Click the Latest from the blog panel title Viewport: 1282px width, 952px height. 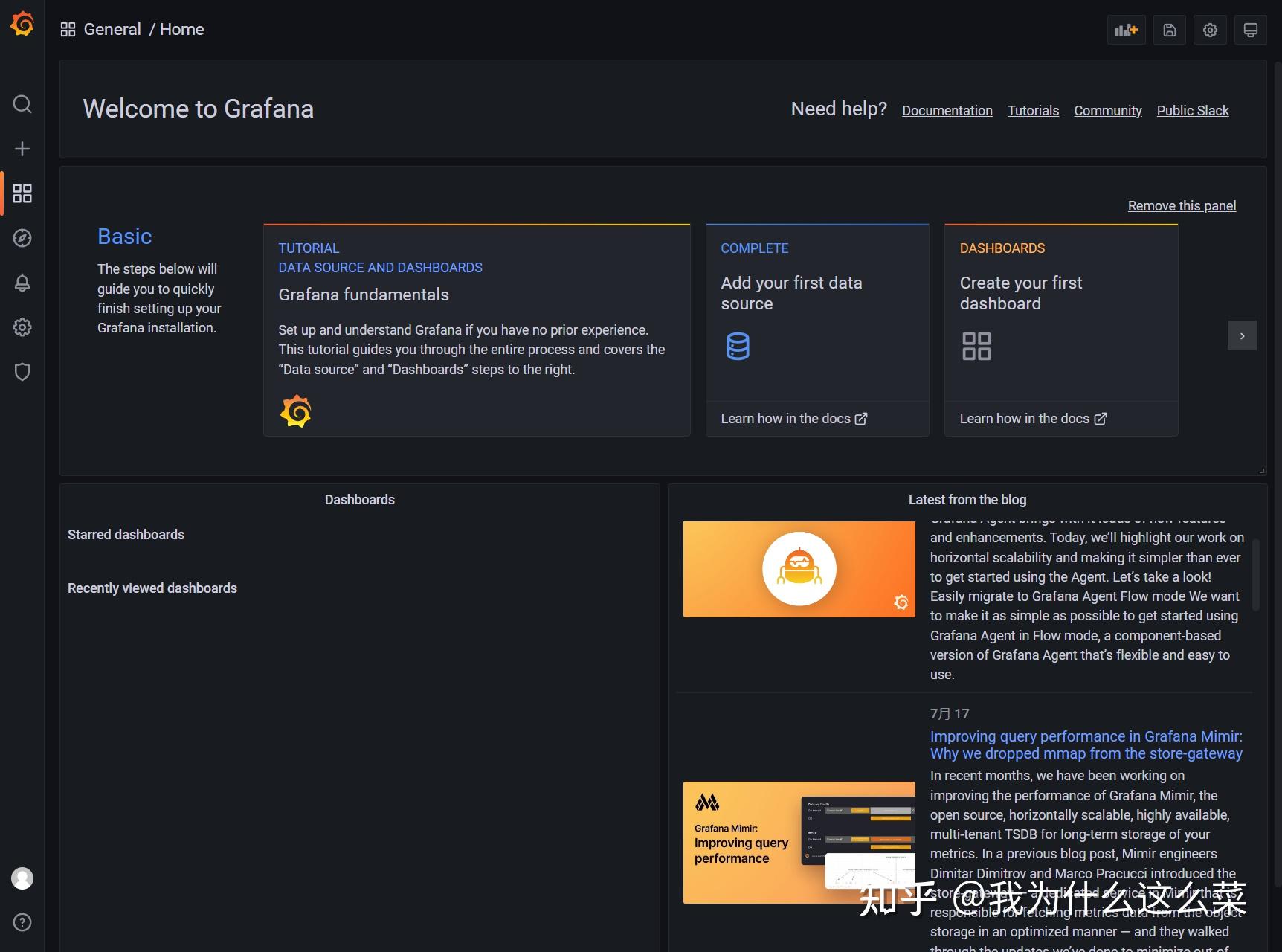[x=967, y=500]
